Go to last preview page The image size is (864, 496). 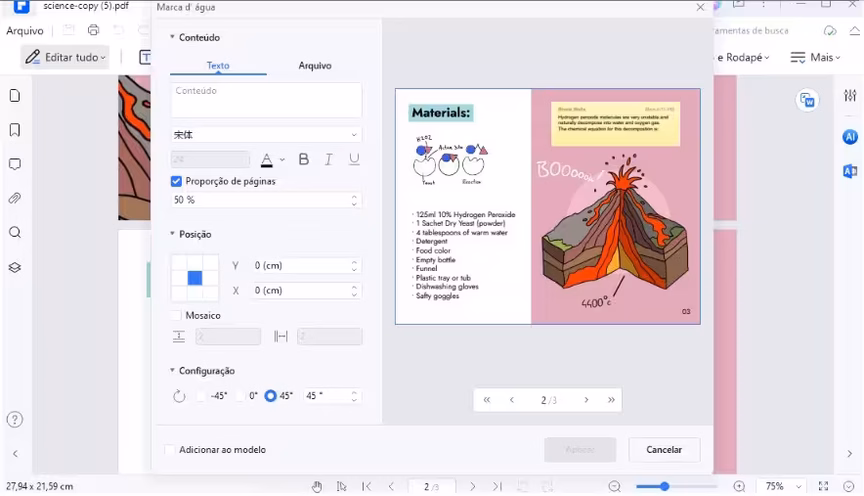pos(610,400)
